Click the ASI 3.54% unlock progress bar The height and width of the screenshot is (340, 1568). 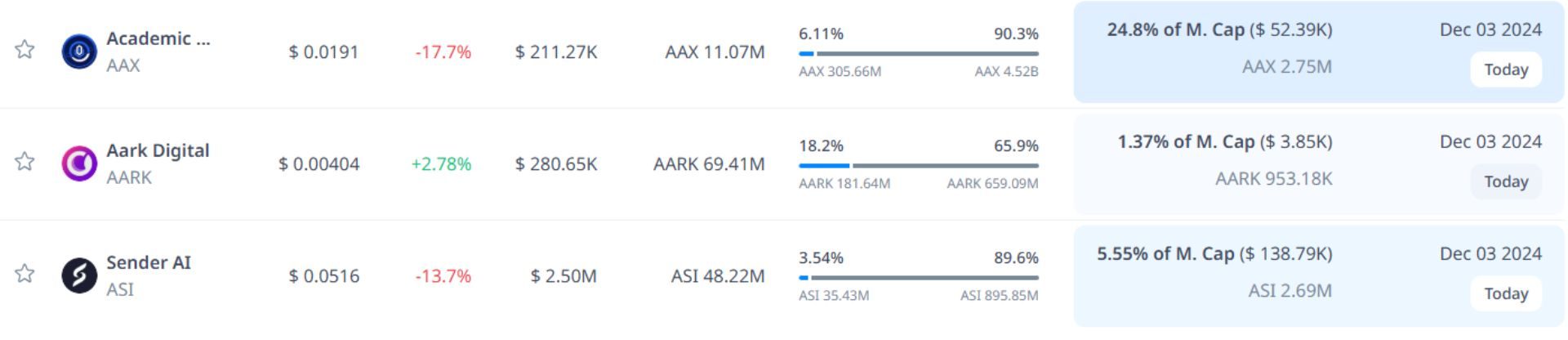point(918,278)
